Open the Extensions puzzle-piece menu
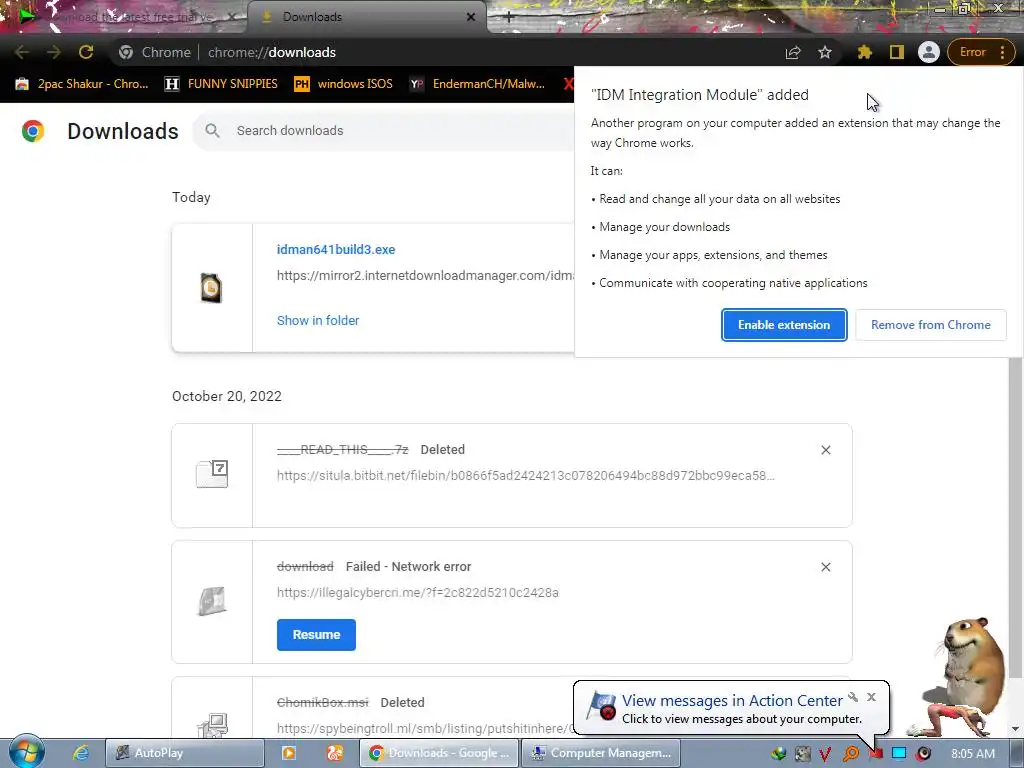The height and width of the screenshot is (768, 1024). click(x=865, y=52)
